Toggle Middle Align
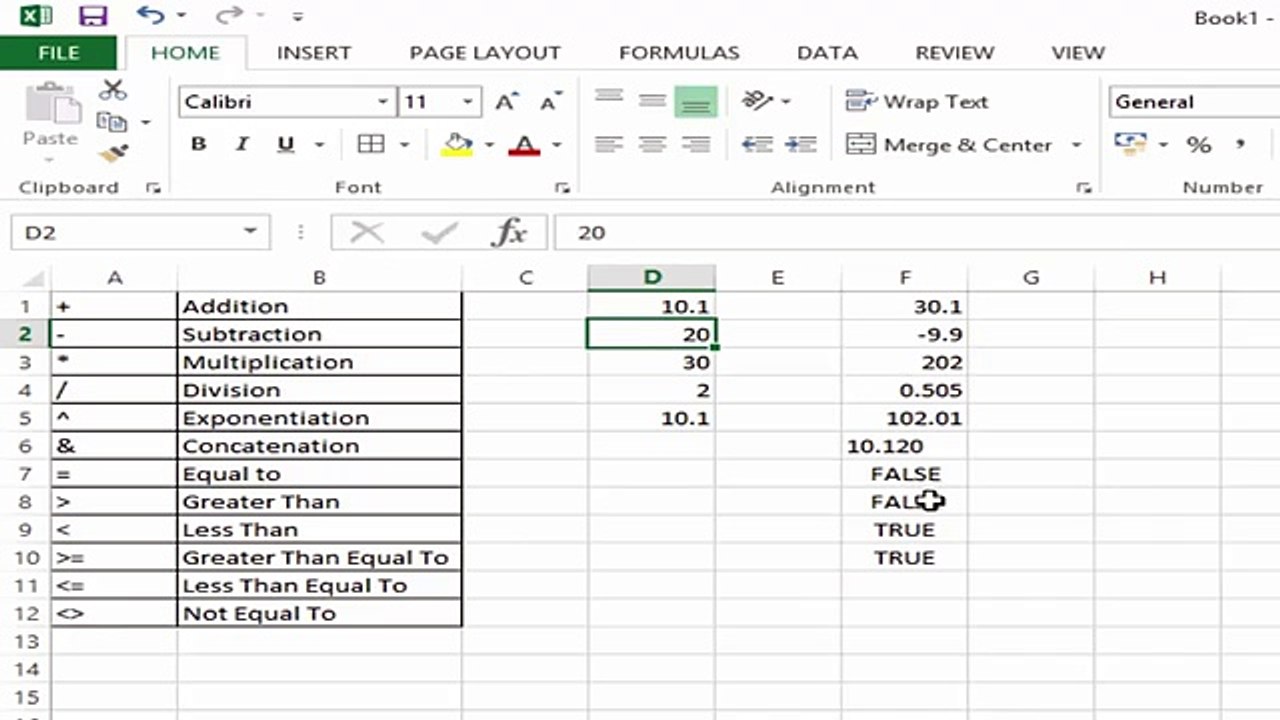1280x720 pixels. click(652, 100)
